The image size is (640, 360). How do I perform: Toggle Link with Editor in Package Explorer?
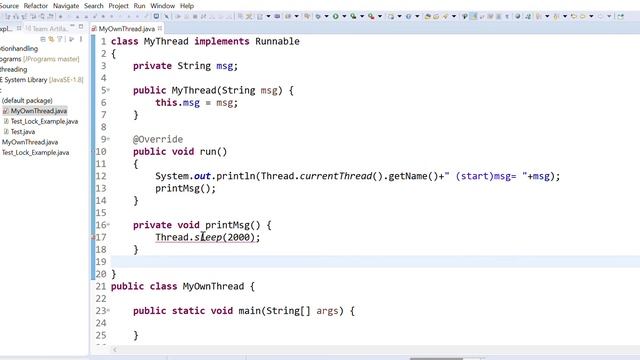(51, 39)
